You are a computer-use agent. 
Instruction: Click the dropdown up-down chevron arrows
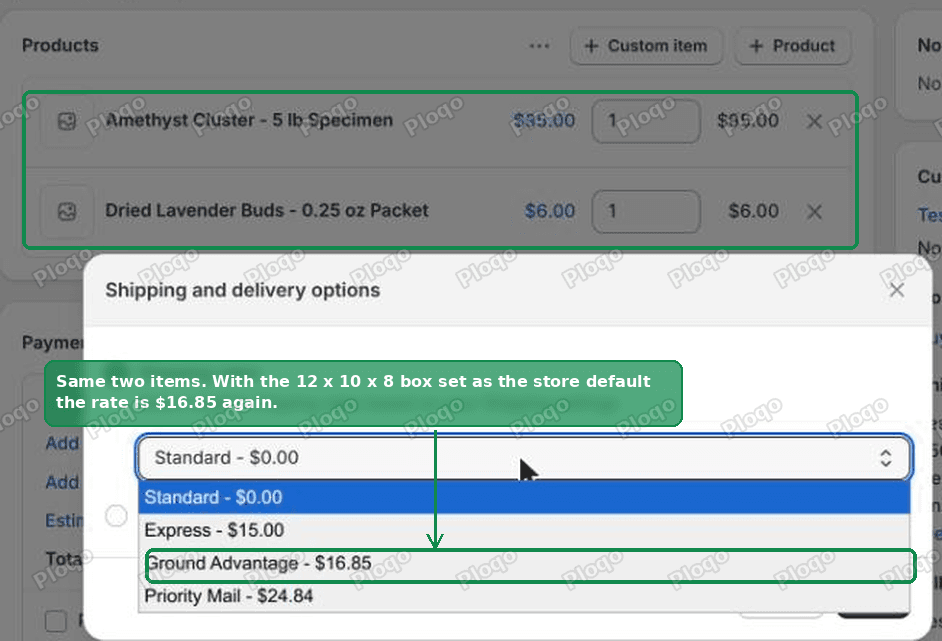(x=886, y=458)
